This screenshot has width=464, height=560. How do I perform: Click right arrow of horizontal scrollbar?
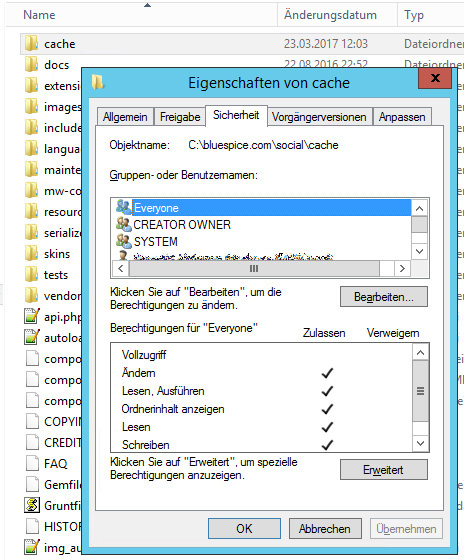(x=402, y=269)
